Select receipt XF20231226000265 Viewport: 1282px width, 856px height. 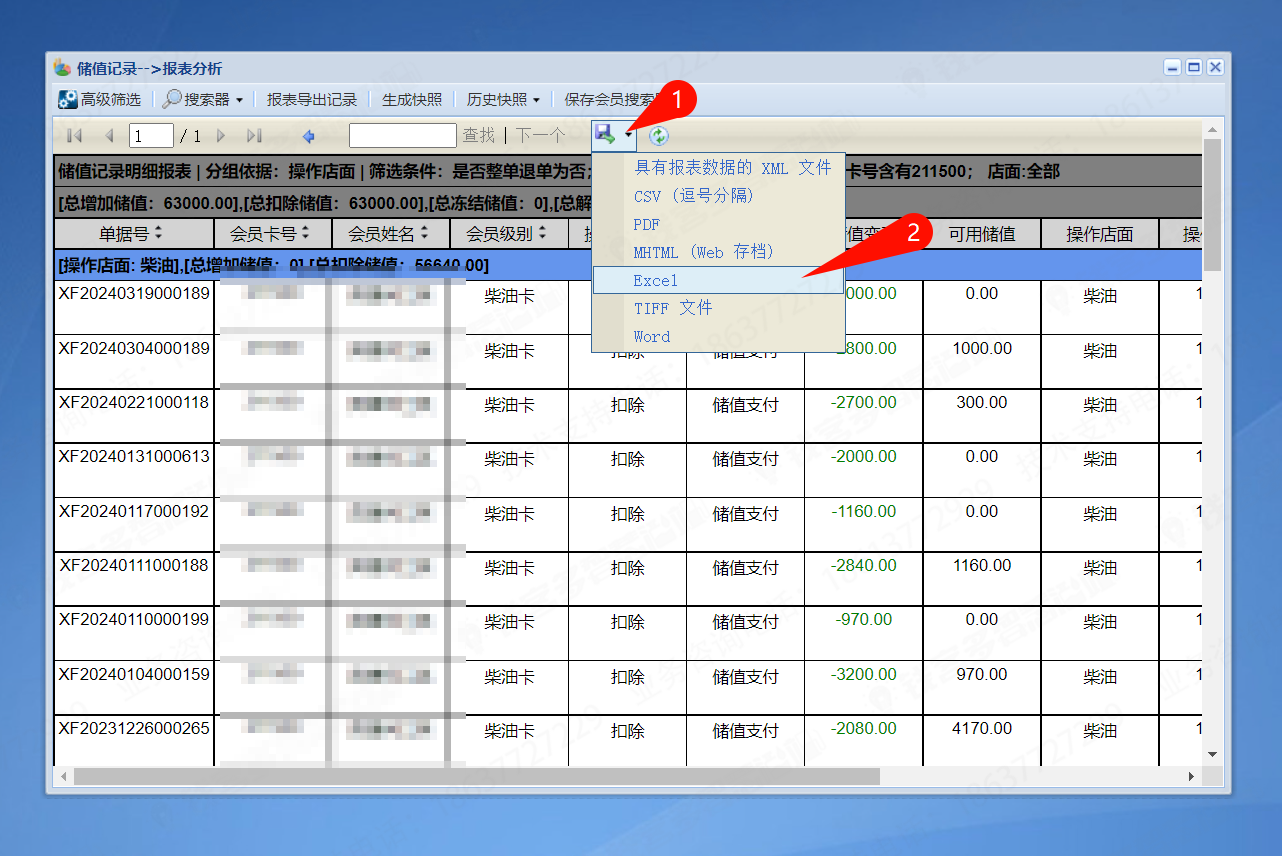click(x=134, y=729)
